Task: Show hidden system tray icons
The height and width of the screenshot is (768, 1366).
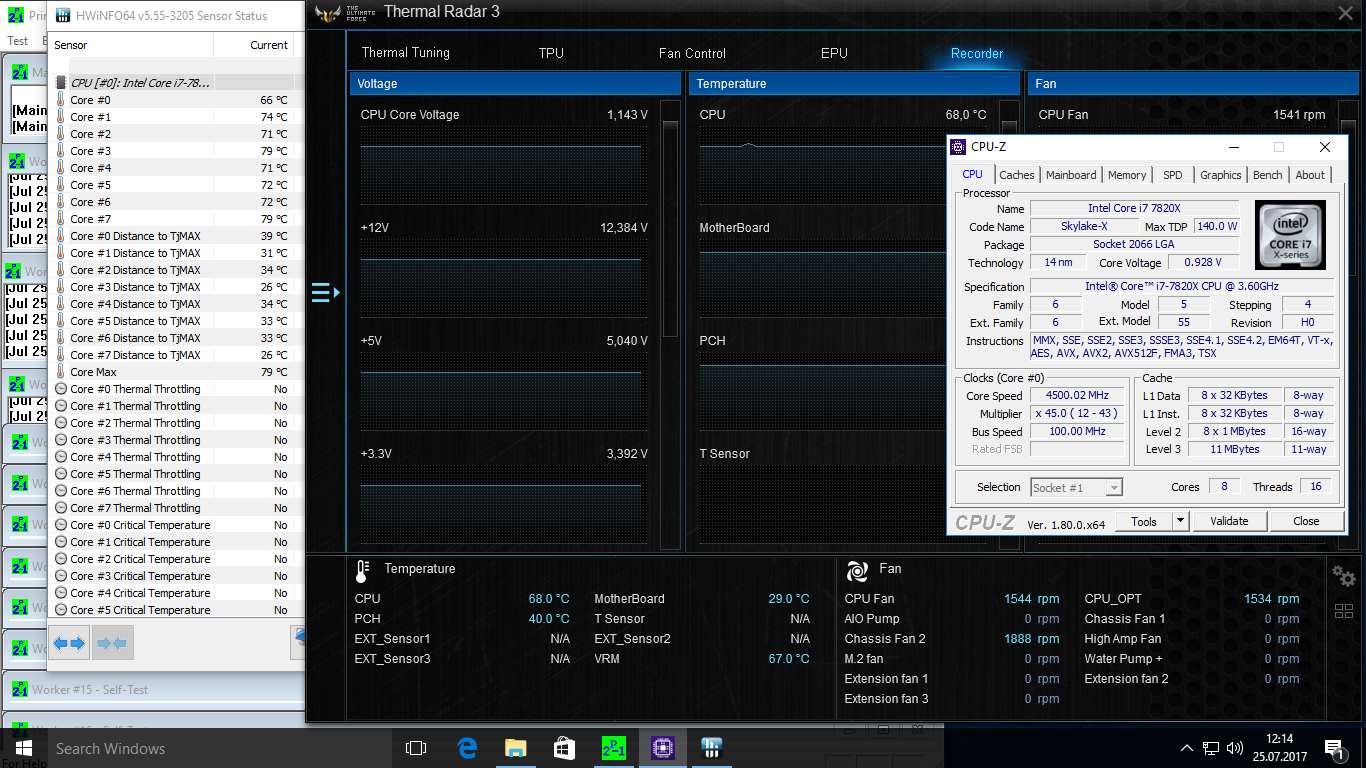Action: point(1187,748)
